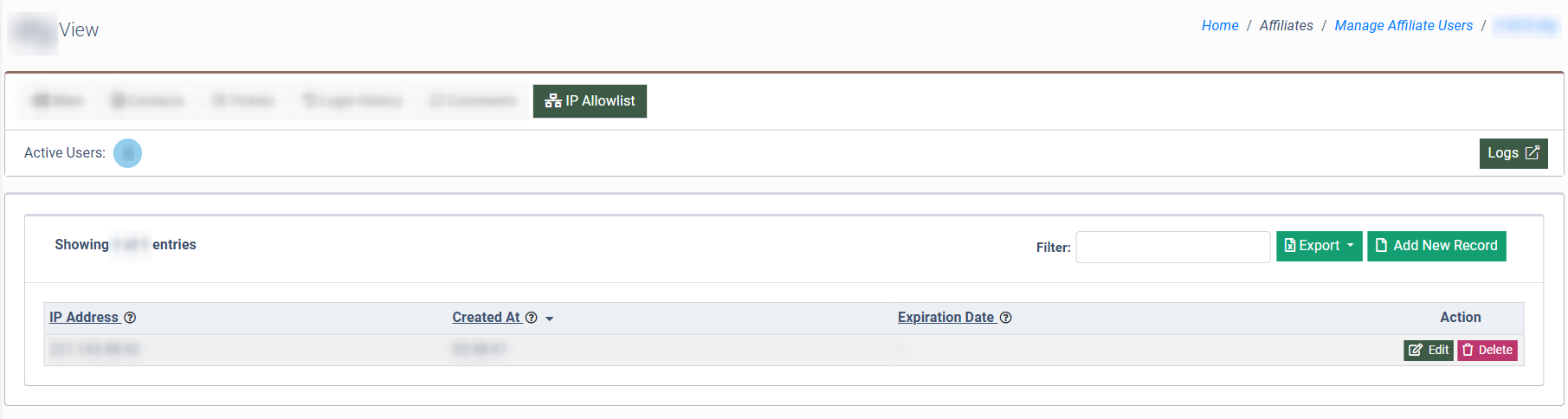This screenshot has height=419, width=1568.
Task: Click the external-link icon on Logs button
Action: (x=1533, y=152)
